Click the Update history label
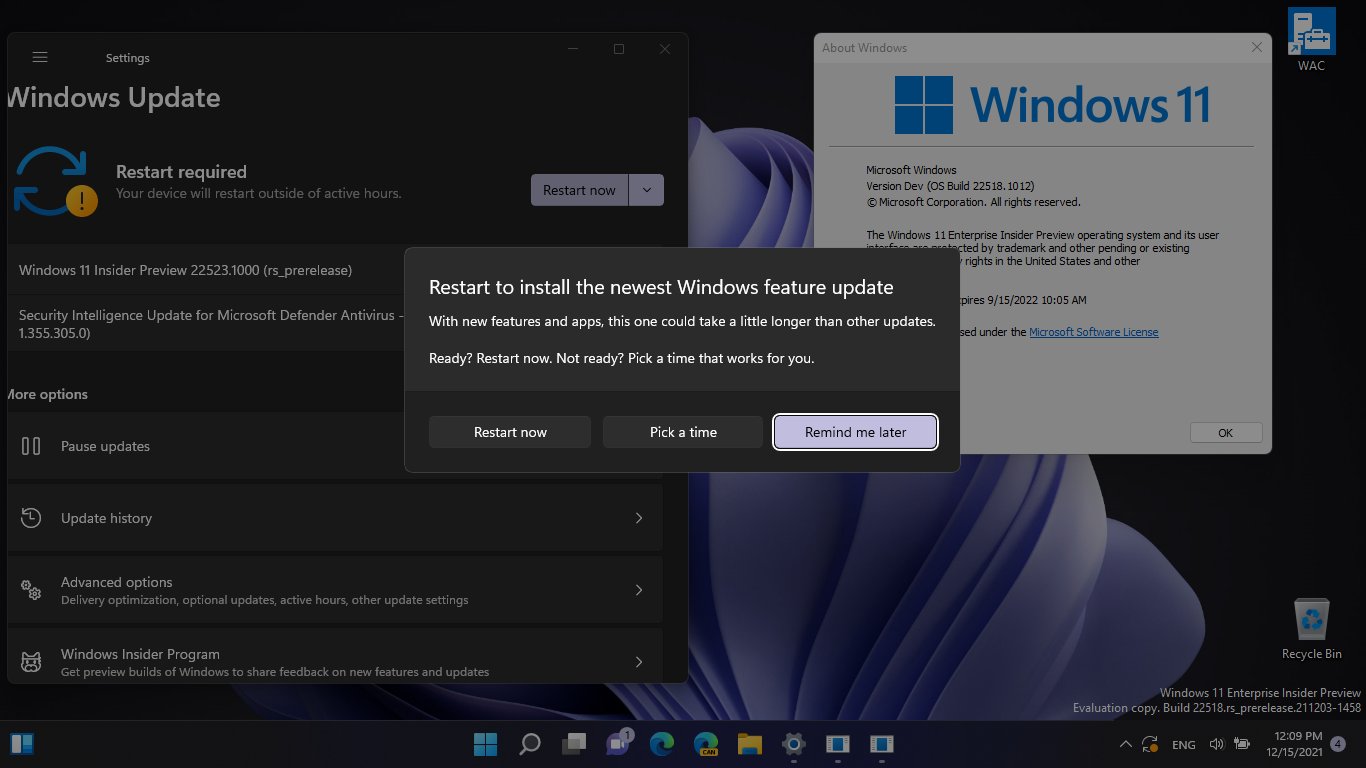This screenshot has height=768, width=1366. (106, 518)
